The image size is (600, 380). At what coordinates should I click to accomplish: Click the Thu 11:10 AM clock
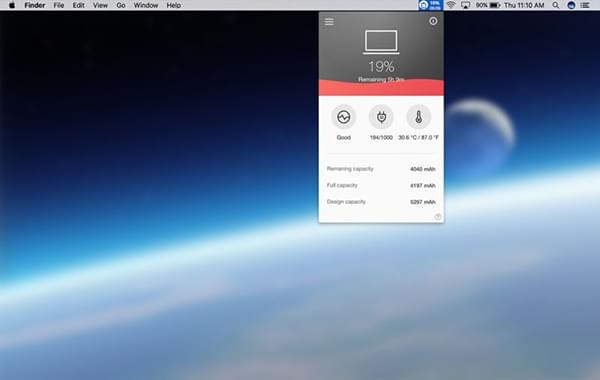pyautogui.click(x=524, y=5)
